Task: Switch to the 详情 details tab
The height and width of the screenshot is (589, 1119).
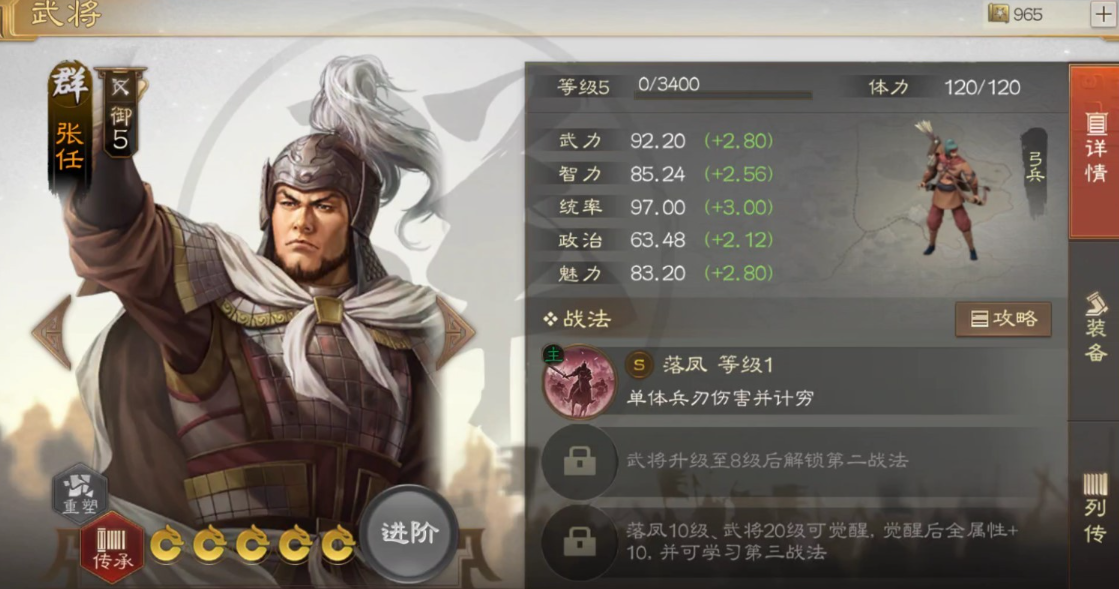Action: [1095, 151]
